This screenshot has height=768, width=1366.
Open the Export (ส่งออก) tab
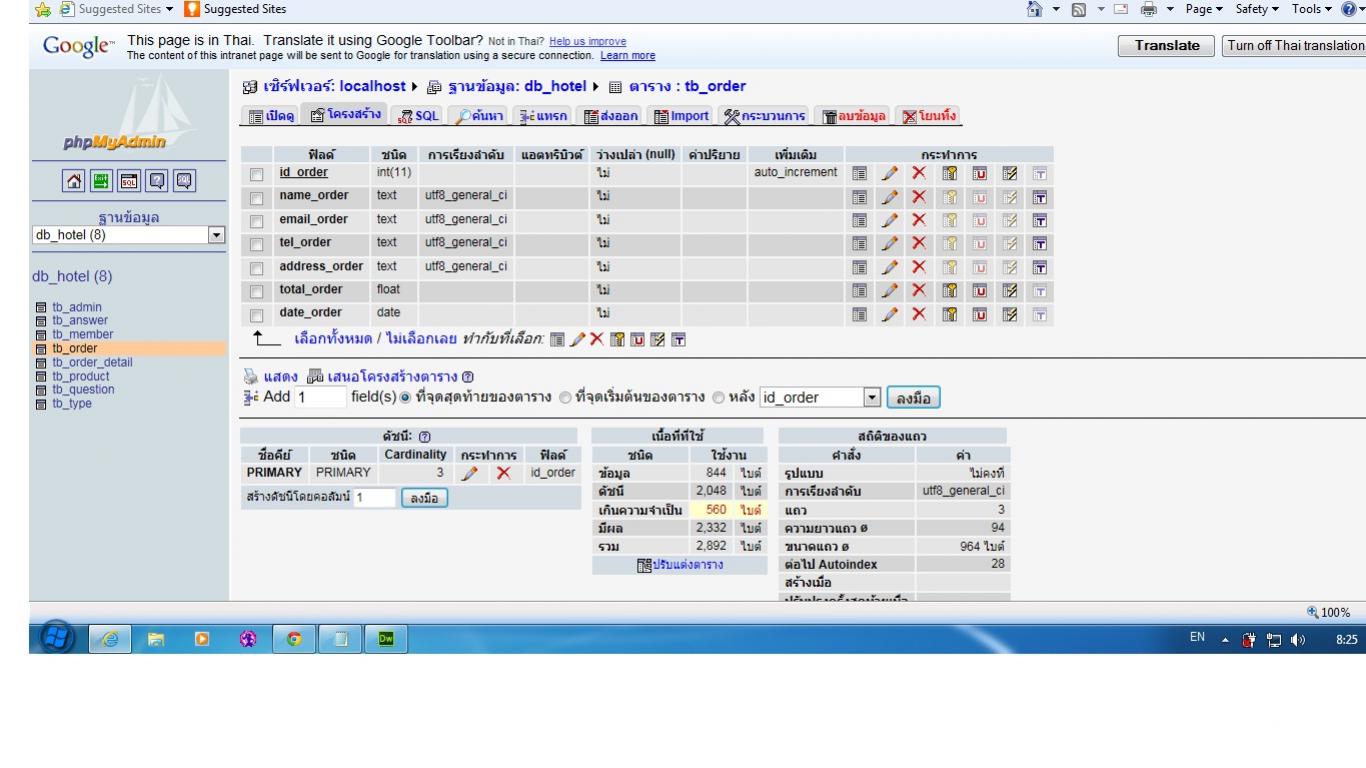point(611,116)
